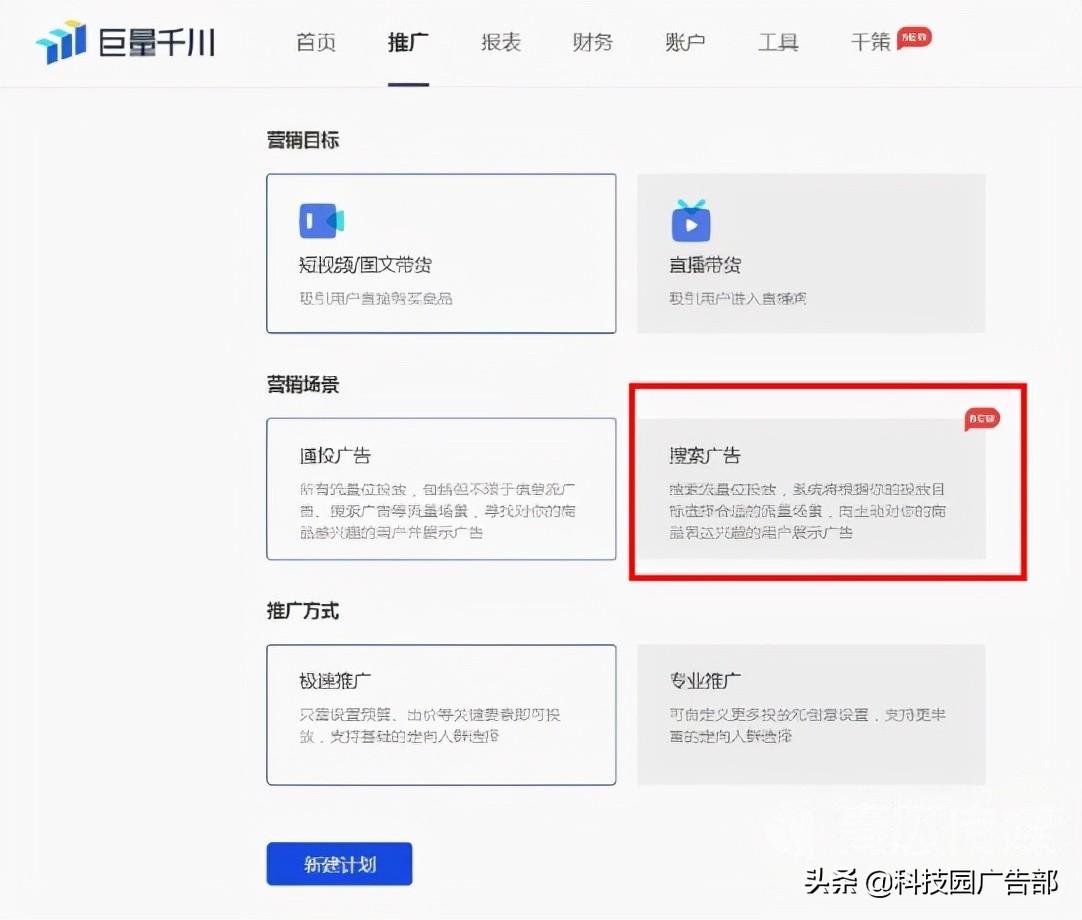
Task: Select the 直播带货 marketing goal card
Action: [811, 253]
